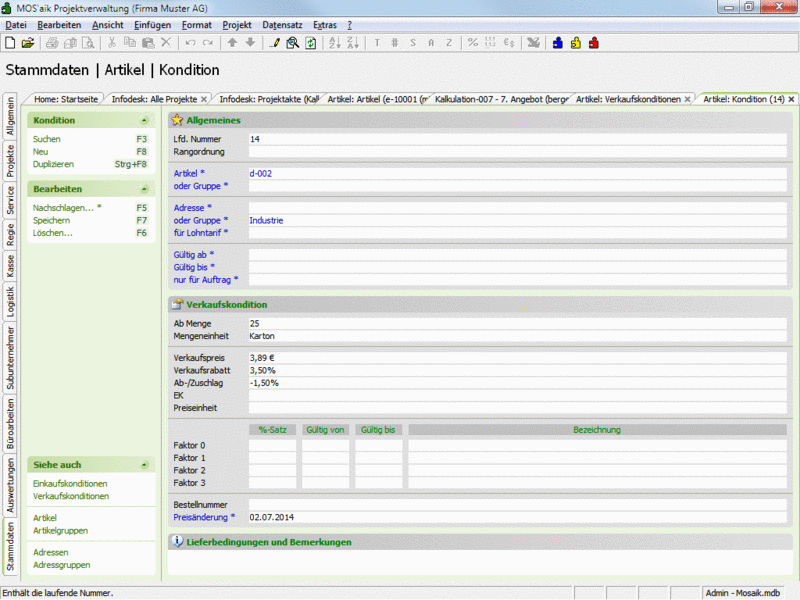The image size is (800, 600).
Task: Click Duplizieren in the Kondition panel
Action: 53,164
